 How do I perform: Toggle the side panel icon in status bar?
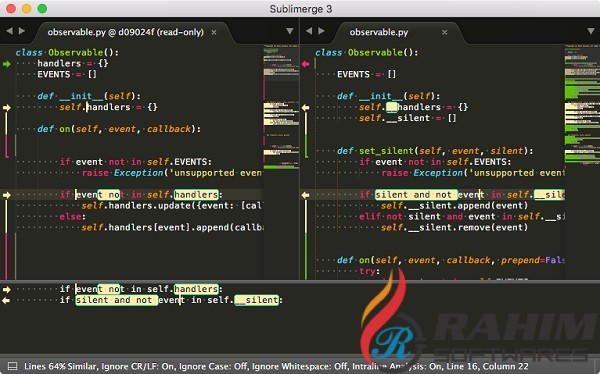[13, 366]
